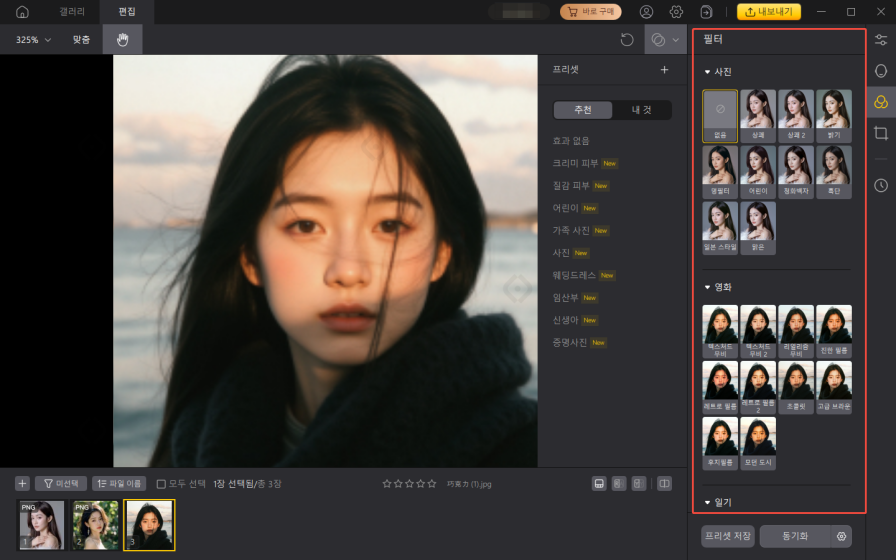Open the history clock icon
Viewport: 896px width, 560px height.
point(881,185)
